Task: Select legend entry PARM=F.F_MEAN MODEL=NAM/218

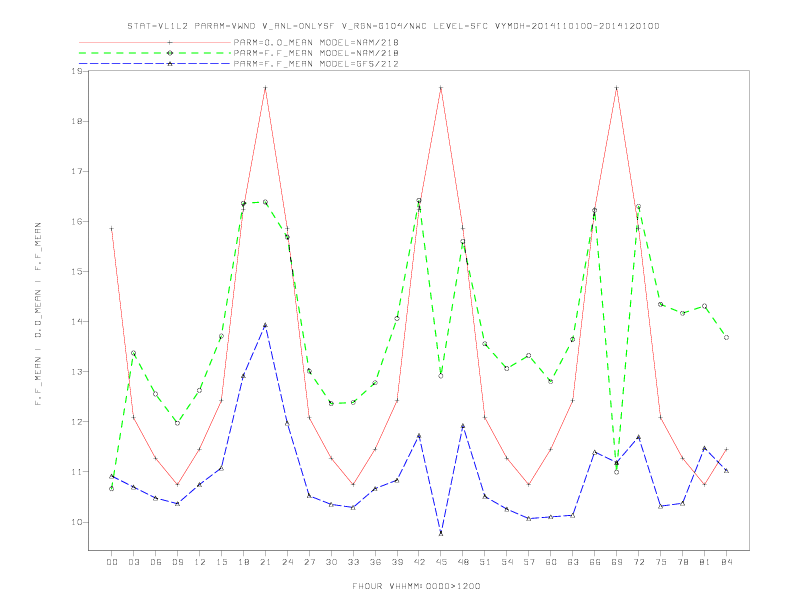Action: (316, 53)
